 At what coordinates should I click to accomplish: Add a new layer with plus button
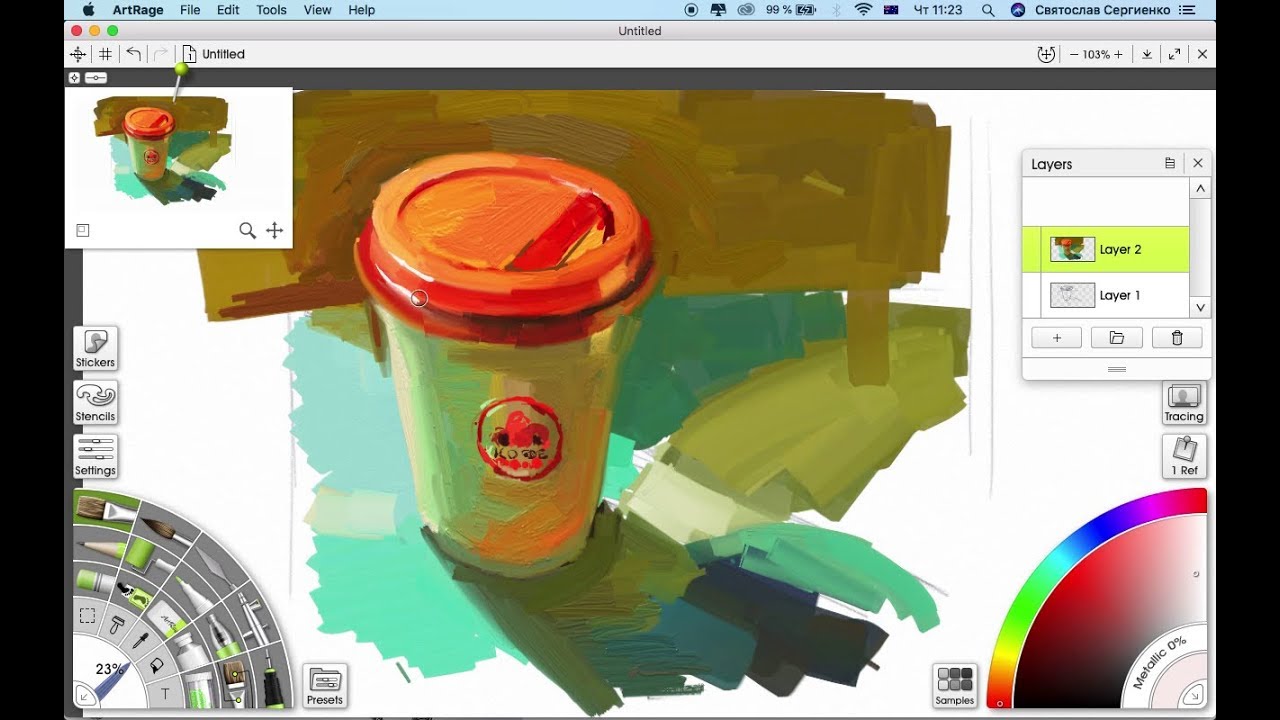click(1057, 338)
